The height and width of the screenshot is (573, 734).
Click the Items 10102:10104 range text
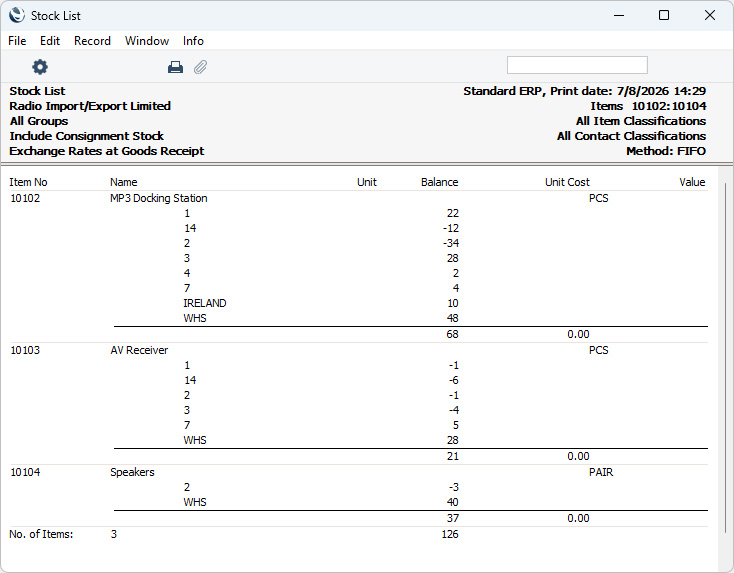click(x=648, y=106)
